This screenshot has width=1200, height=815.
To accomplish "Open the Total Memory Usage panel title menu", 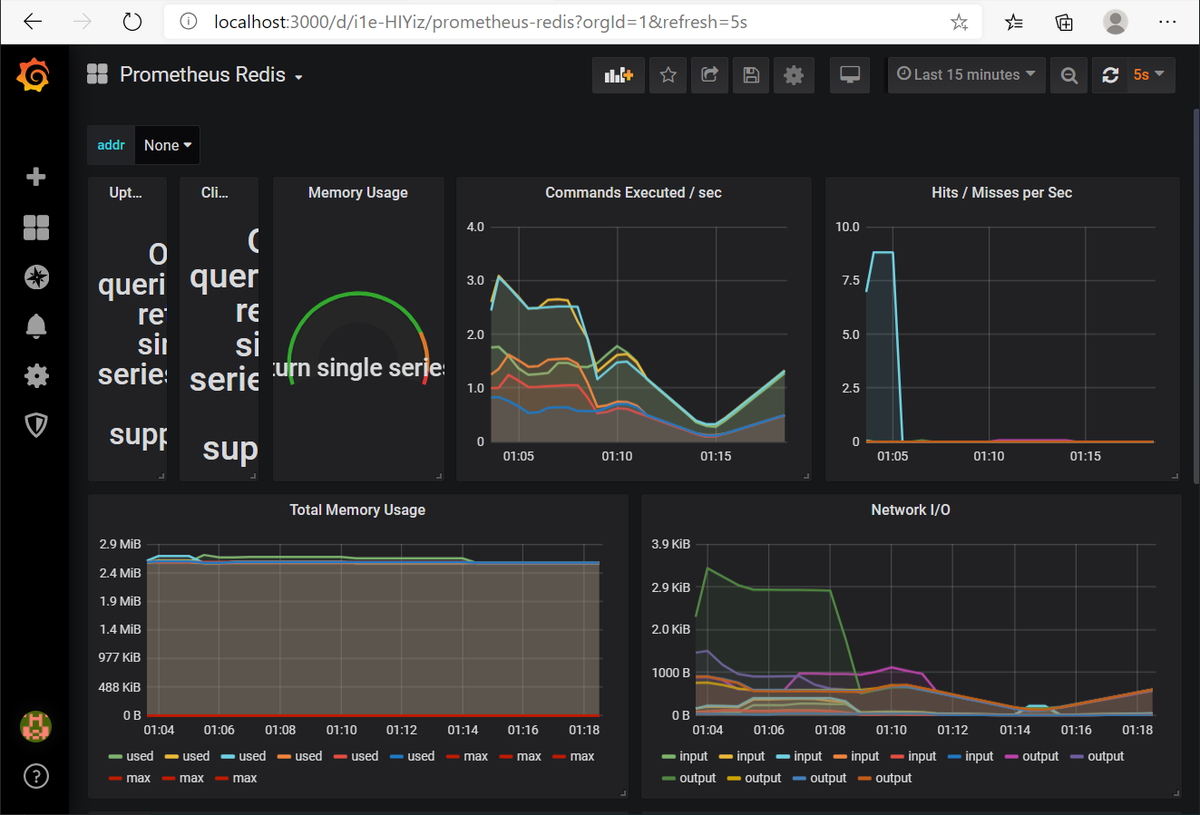I will (357, 510).
